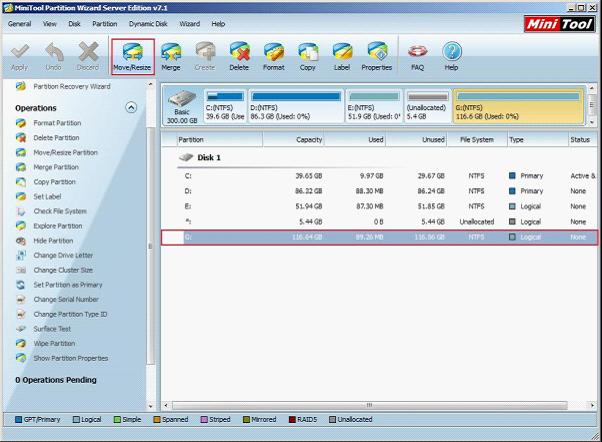Click the Wipe Partition operation icon

tap(21, 343)
